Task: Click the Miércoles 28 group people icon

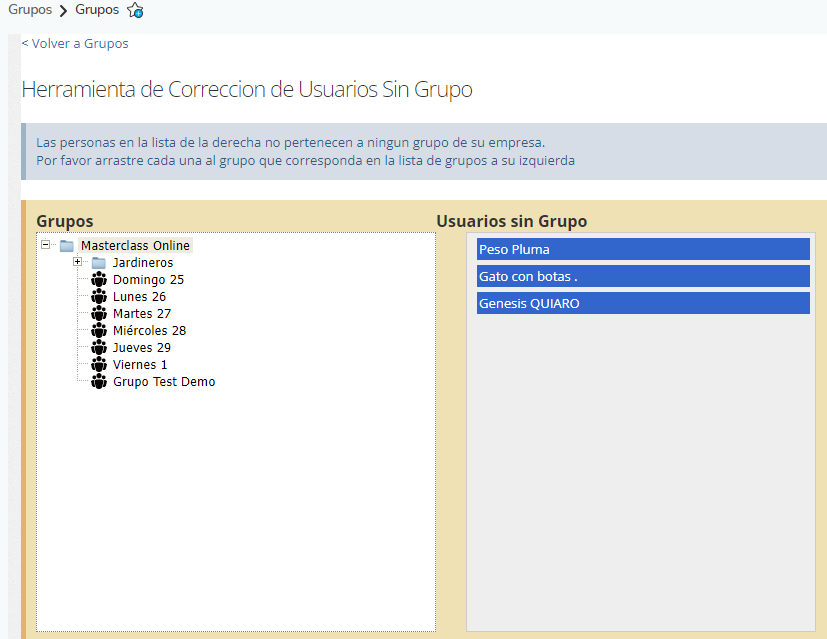Action: pos(98,331)
